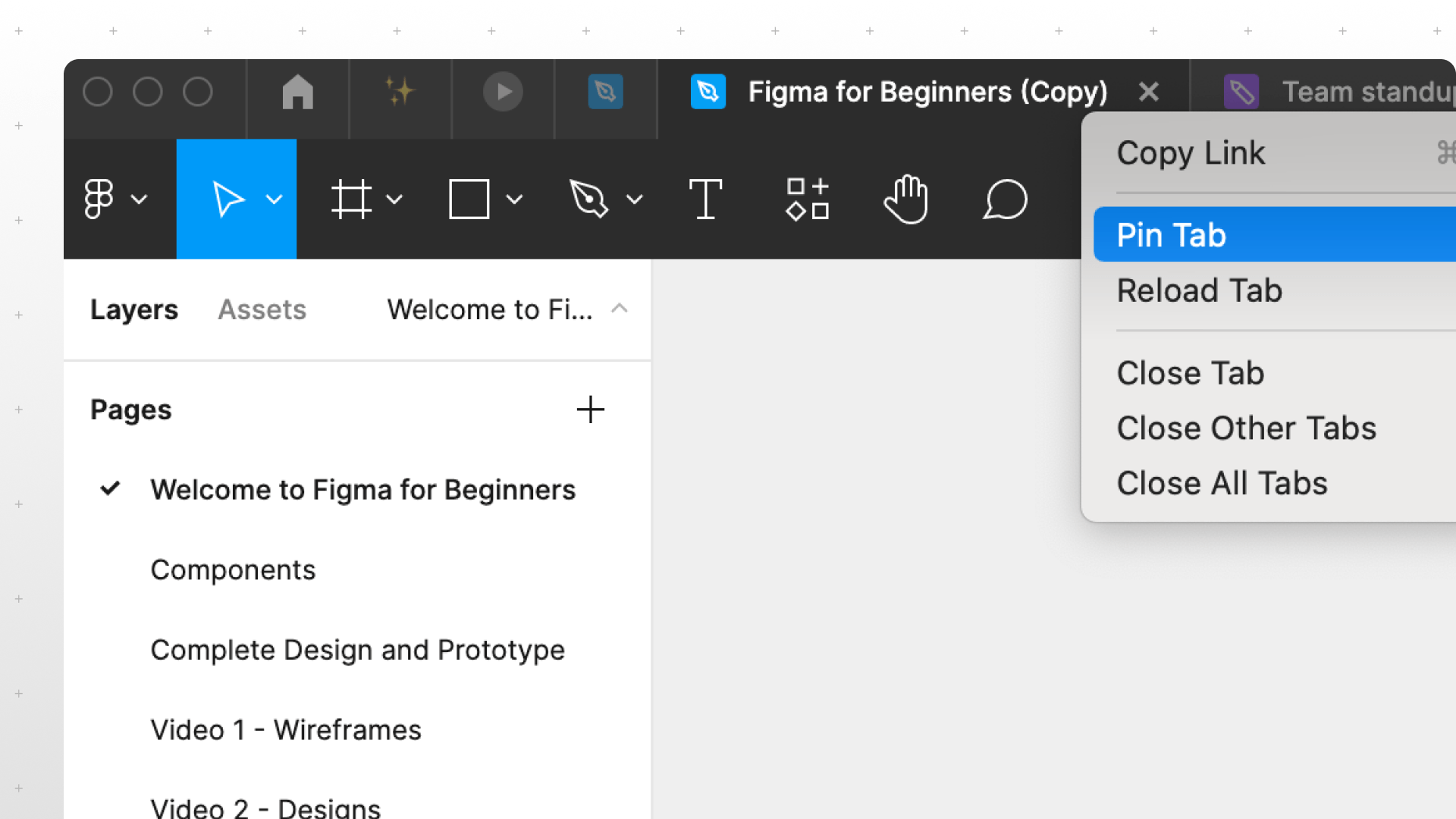Click the red close window circle
Viewport: 1456px width, 819px height.
click(x=97, y=92)
